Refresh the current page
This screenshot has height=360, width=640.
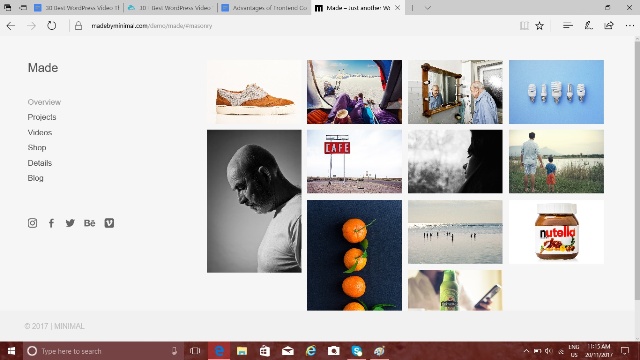(51, 26)
